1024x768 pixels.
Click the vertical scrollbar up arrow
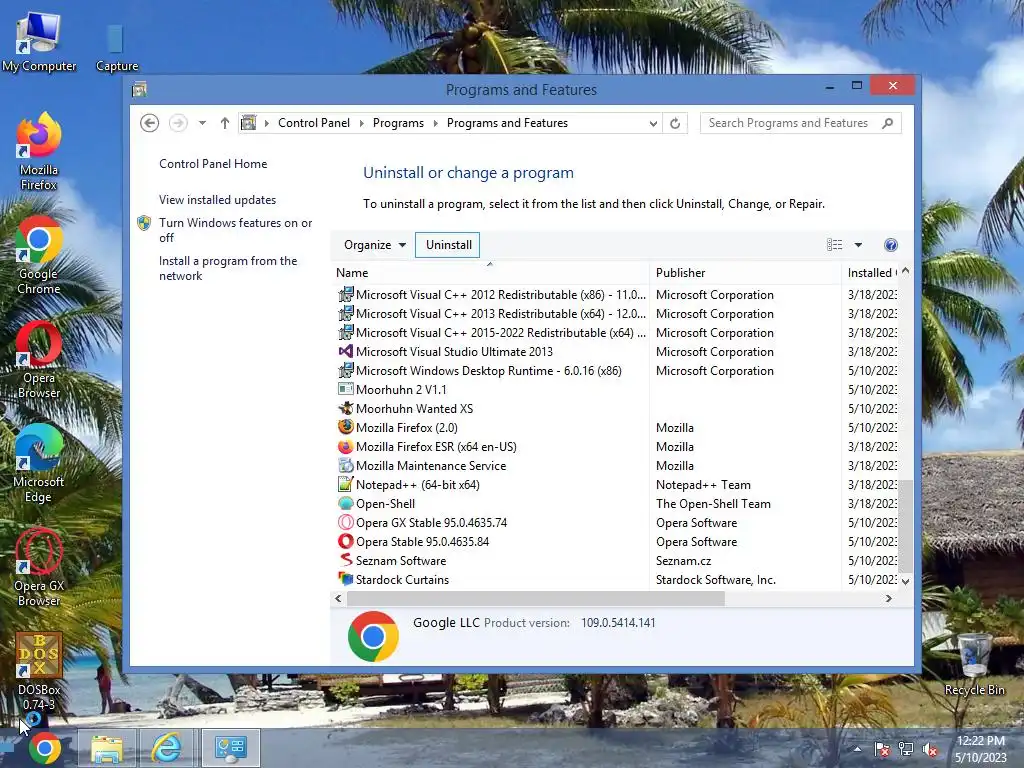click(905, 270)
